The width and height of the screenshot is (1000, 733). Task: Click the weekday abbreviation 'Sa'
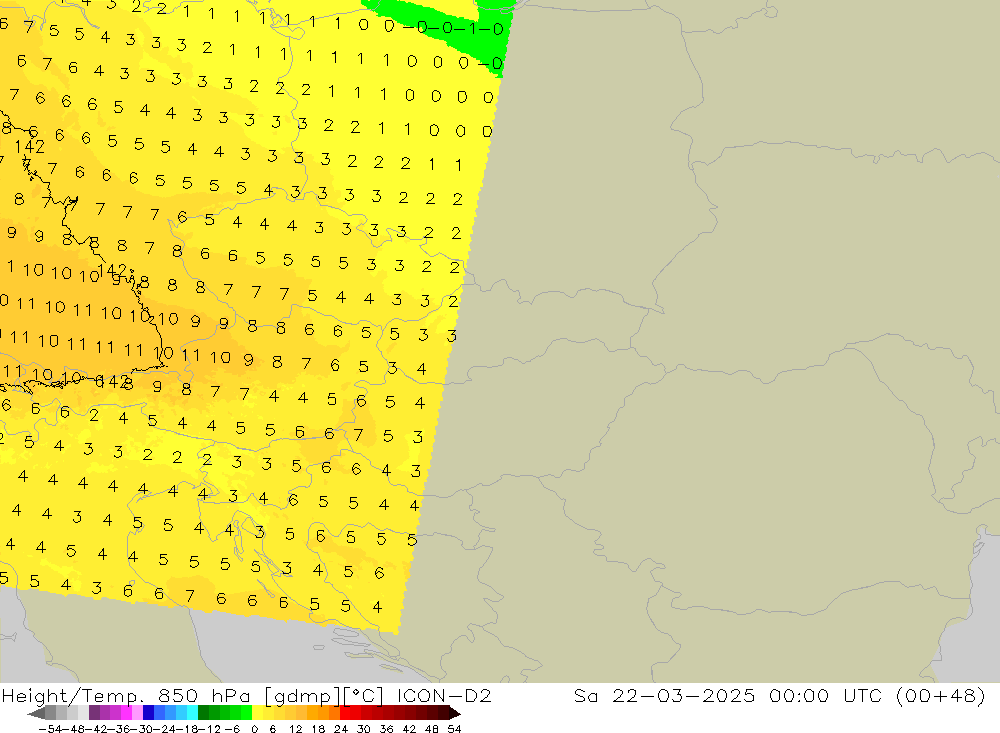tap(585, 695)
